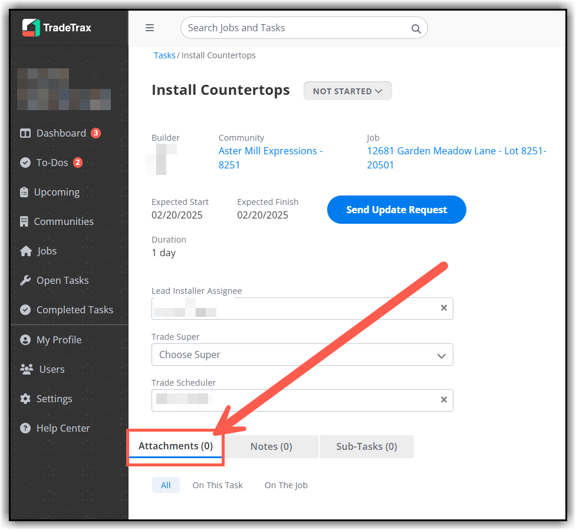
Task: Click the blurred company logo in sidebar
Action: point(64,89)
